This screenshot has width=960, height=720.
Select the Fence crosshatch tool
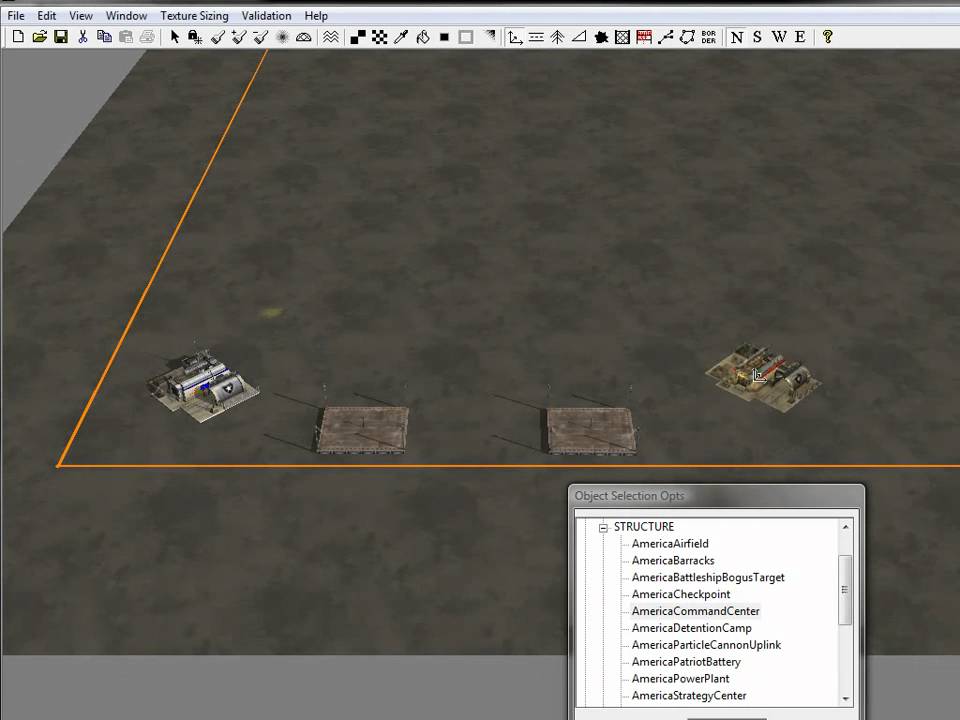[623, 37]
